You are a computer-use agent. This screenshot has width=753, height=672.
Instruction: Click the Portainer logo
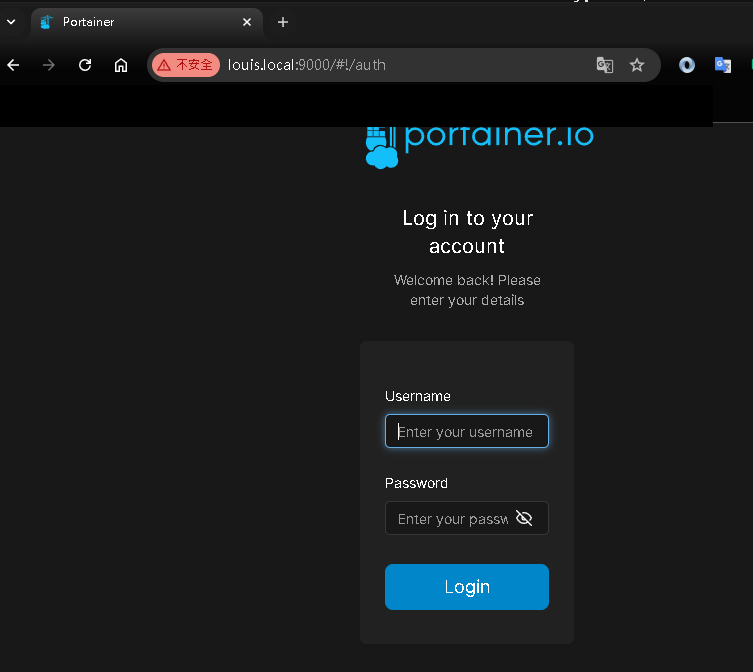[479, 141]
